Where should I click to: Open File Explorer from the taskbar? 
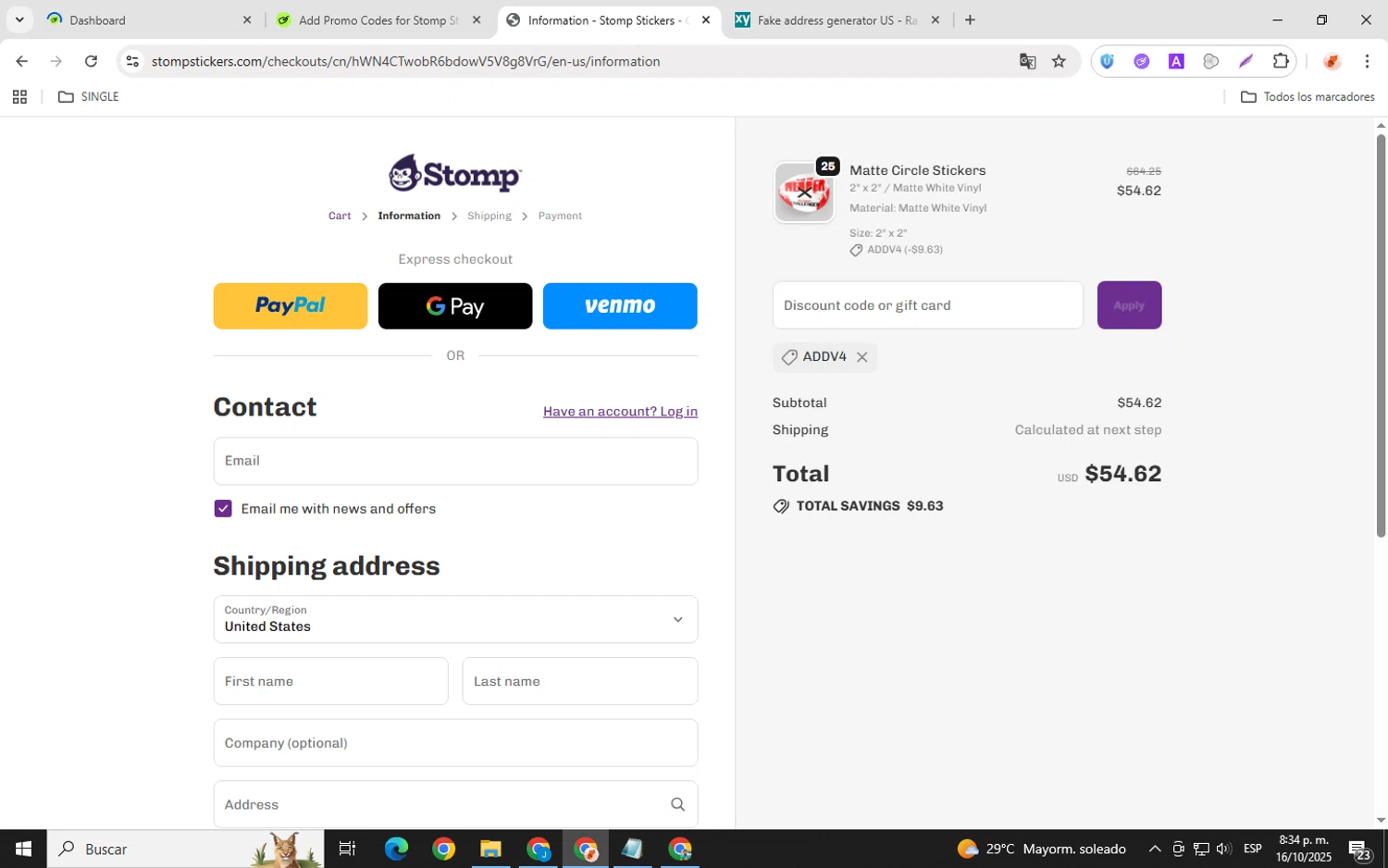point(490,849)
